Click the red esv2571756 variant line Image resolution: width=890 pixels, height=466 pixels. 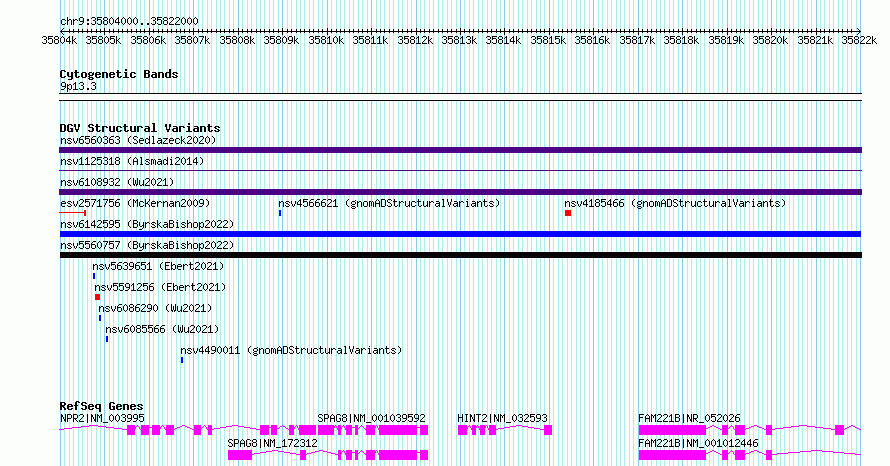click(x=73, y=213)
